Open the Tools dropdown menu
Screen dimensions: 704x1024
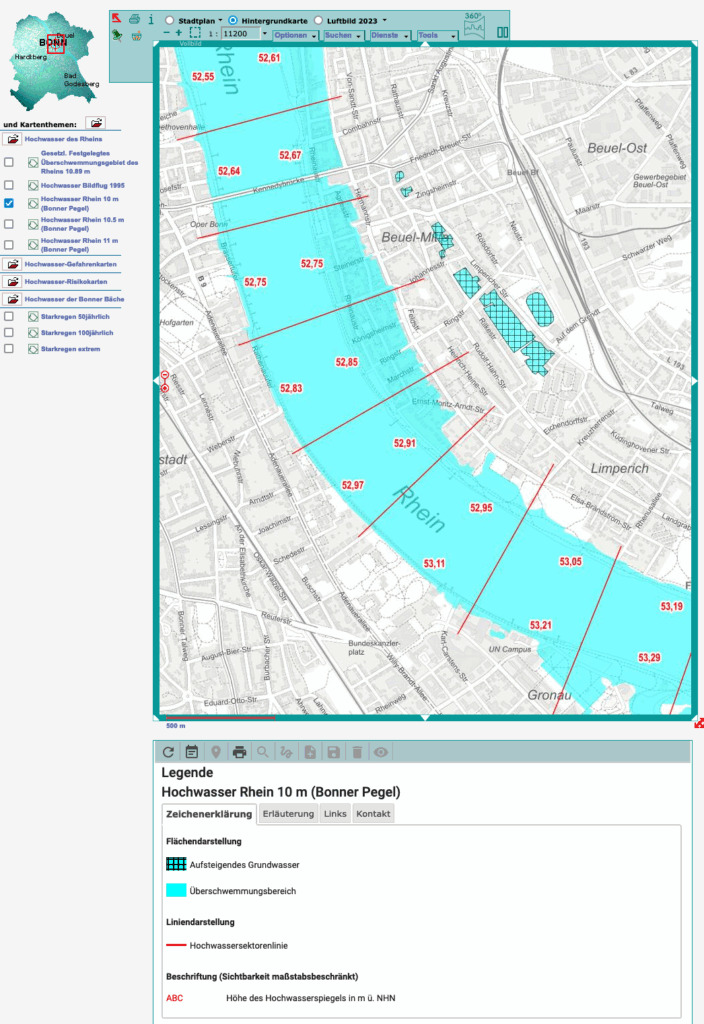436,34
